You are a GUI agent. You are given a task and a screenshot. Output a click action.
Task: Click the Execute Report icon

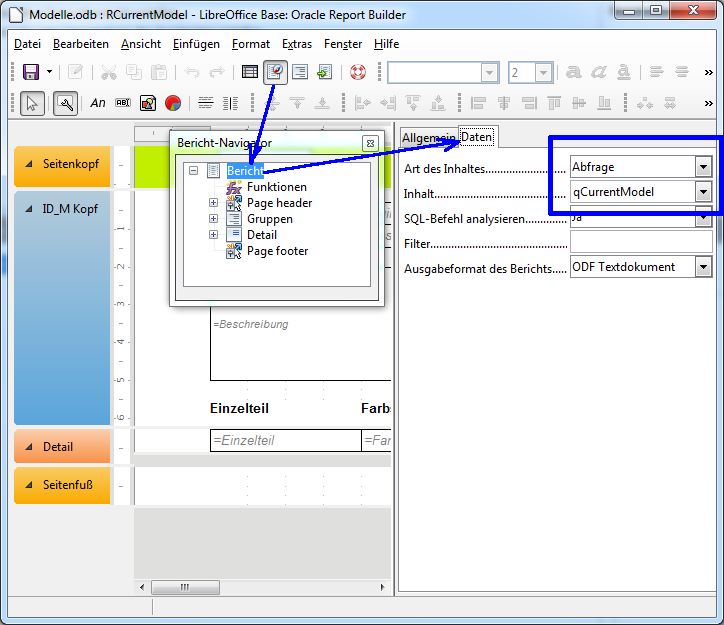(x=325, y=72)
